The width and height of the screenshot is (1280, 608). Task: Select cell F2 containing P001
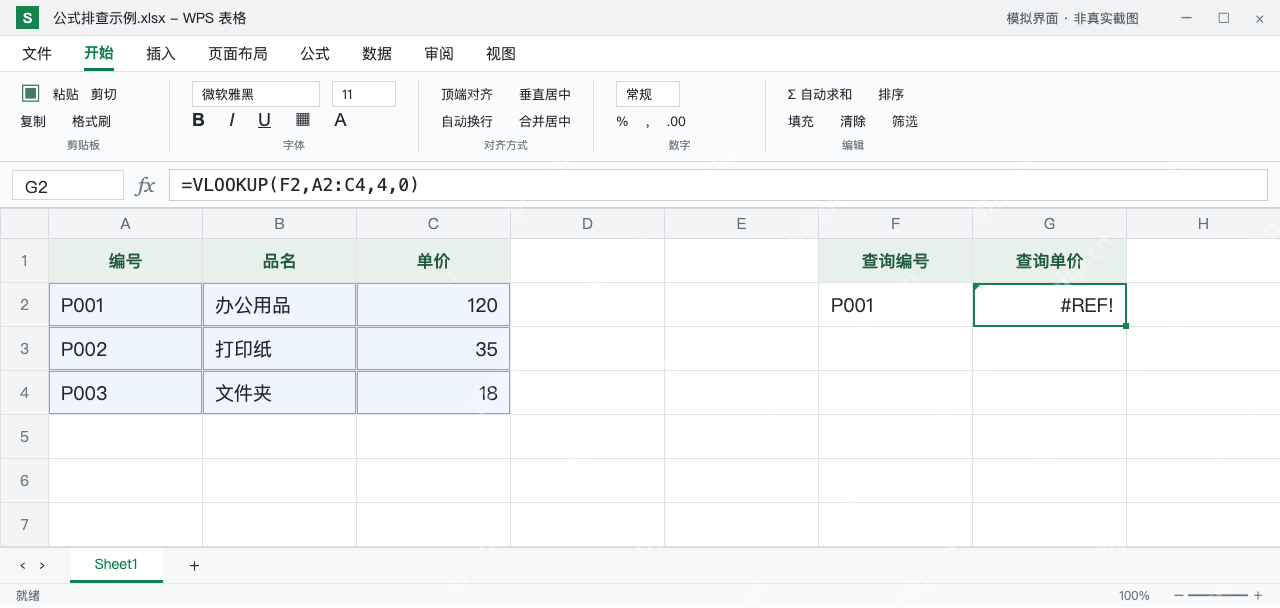[x=896, y=305]
